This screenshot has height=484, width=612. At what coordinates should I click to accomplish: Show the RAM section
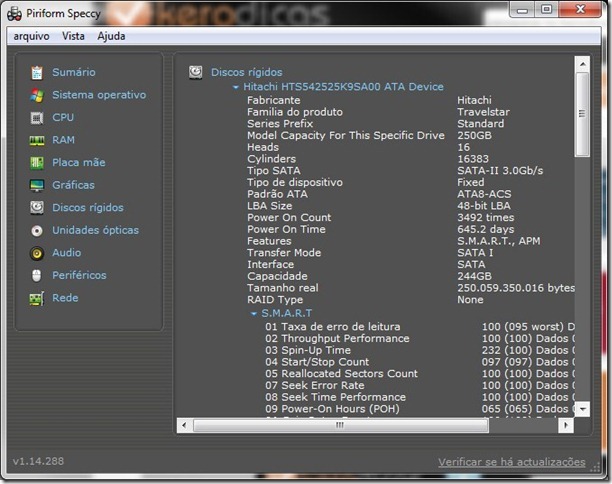coord(63,140)
